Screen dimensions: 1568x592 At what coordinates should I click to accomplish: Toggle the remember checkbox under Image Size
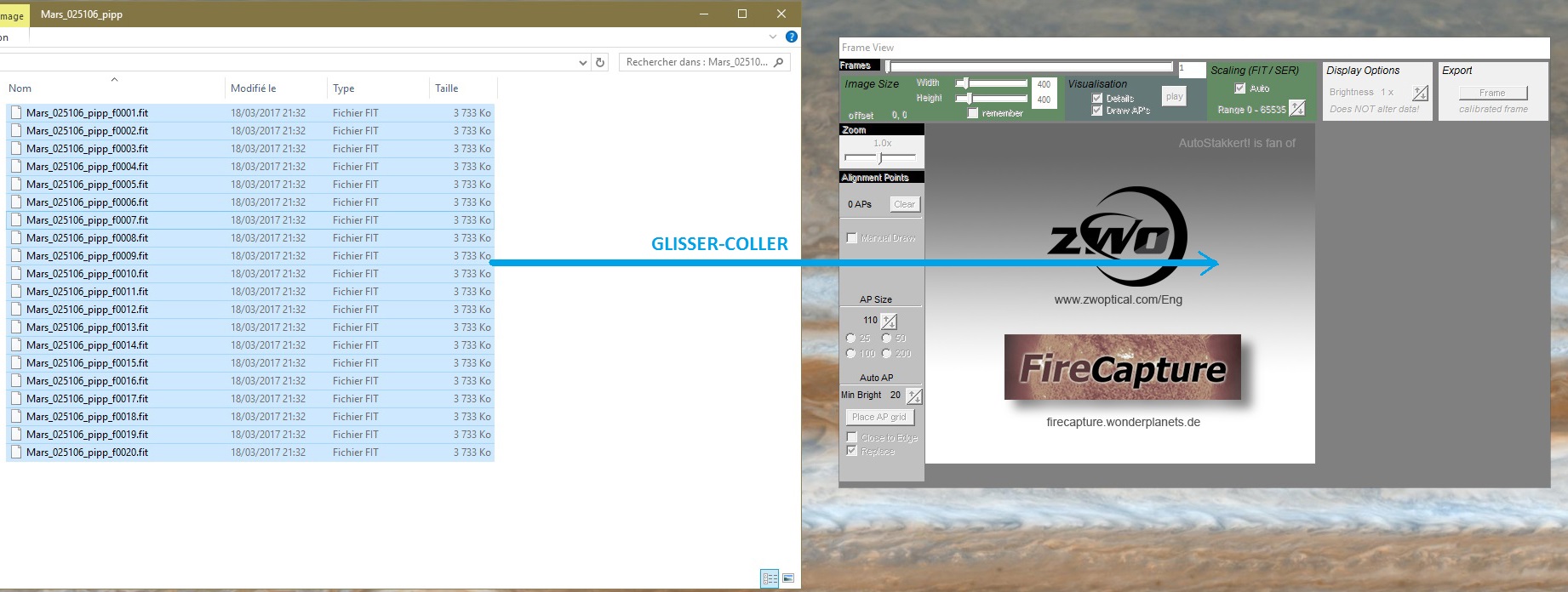pos(973,113)
